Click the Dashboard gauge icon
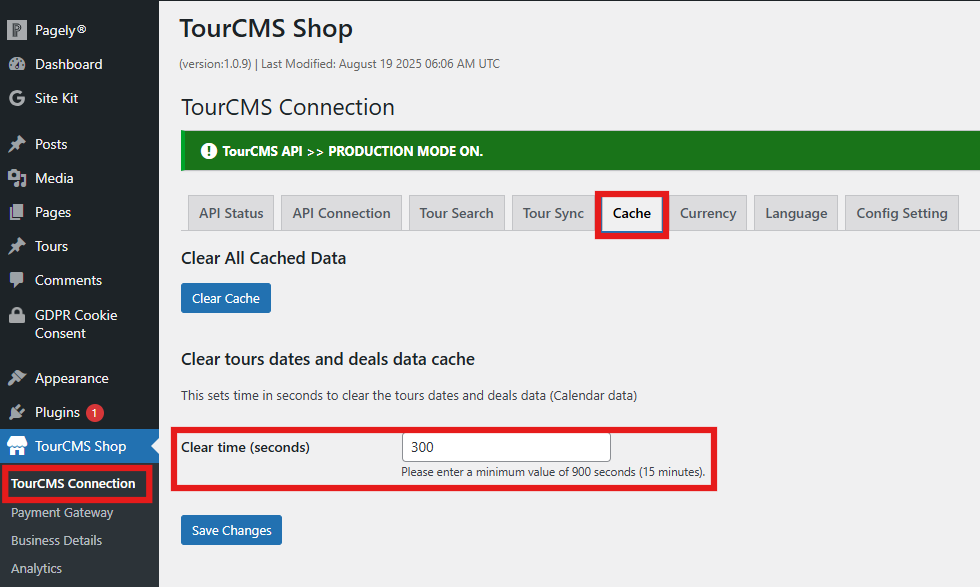The height and width of the screenshot is (587, 980). tap(17, 64)
